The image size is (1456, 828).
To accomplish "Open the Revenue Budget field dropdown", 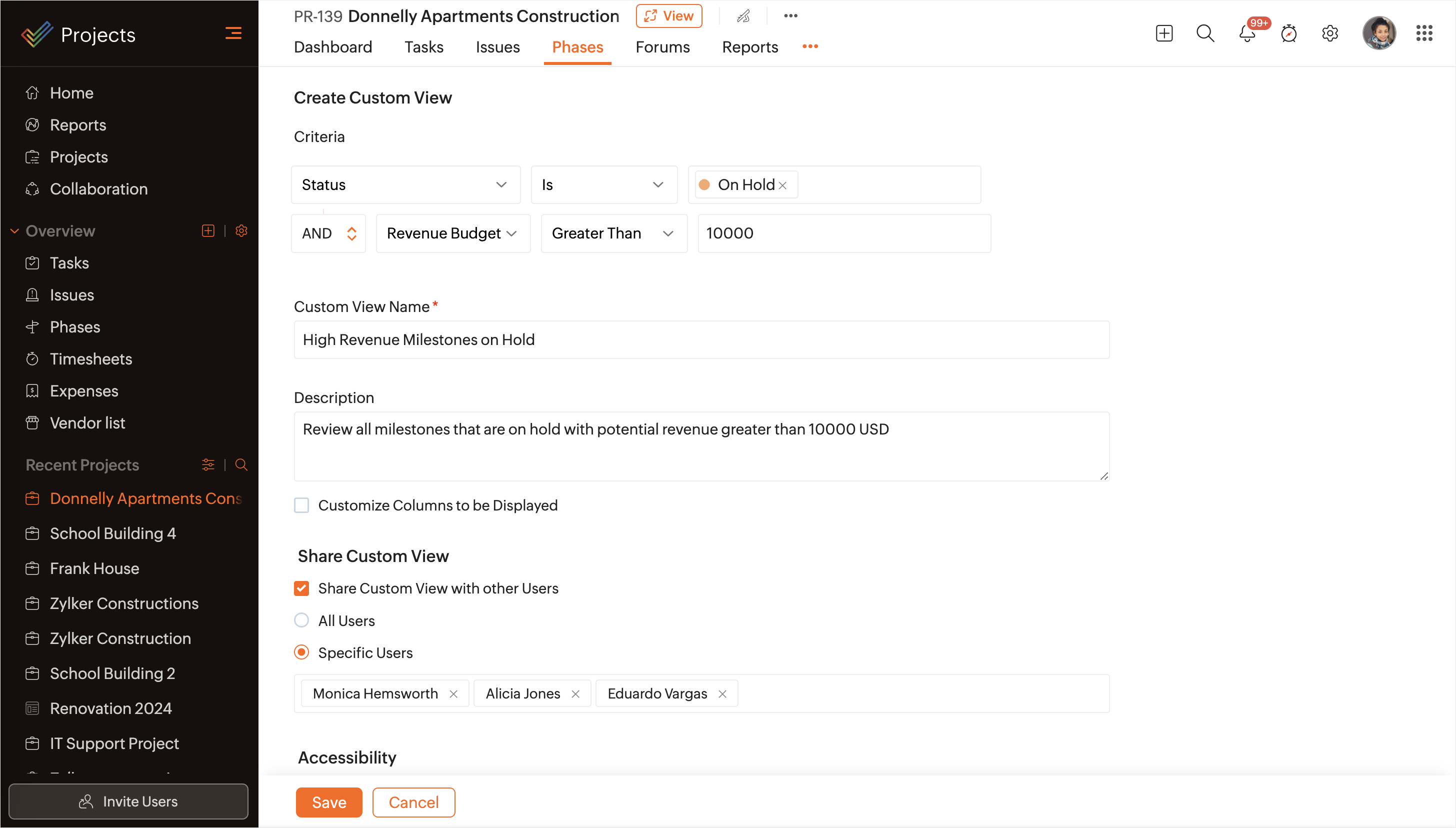I will [x=452, y=233].
